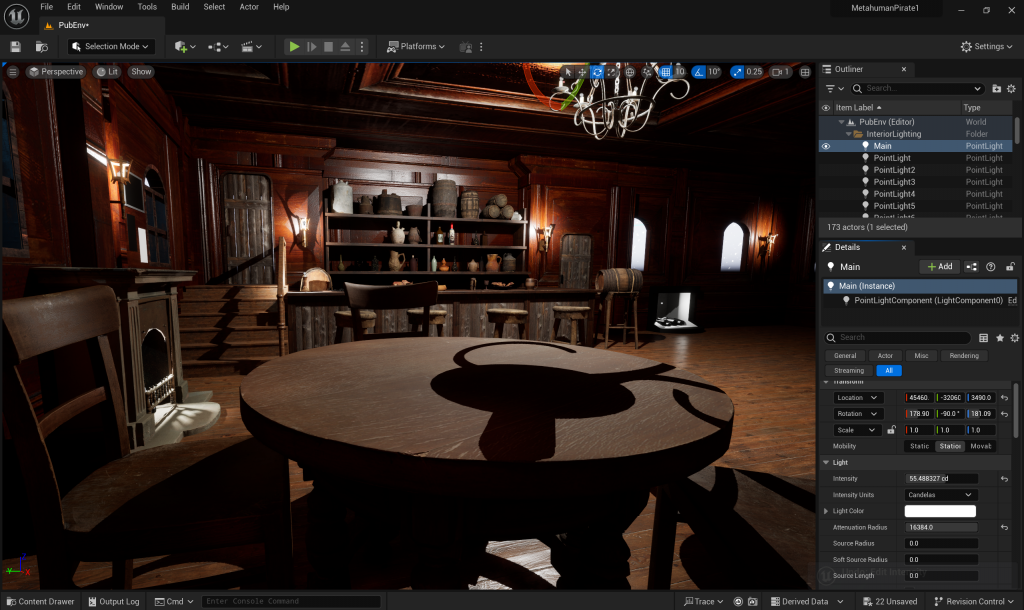1024x610 pixels.
Task: Show All Details categories
Action: click(889, 370)
